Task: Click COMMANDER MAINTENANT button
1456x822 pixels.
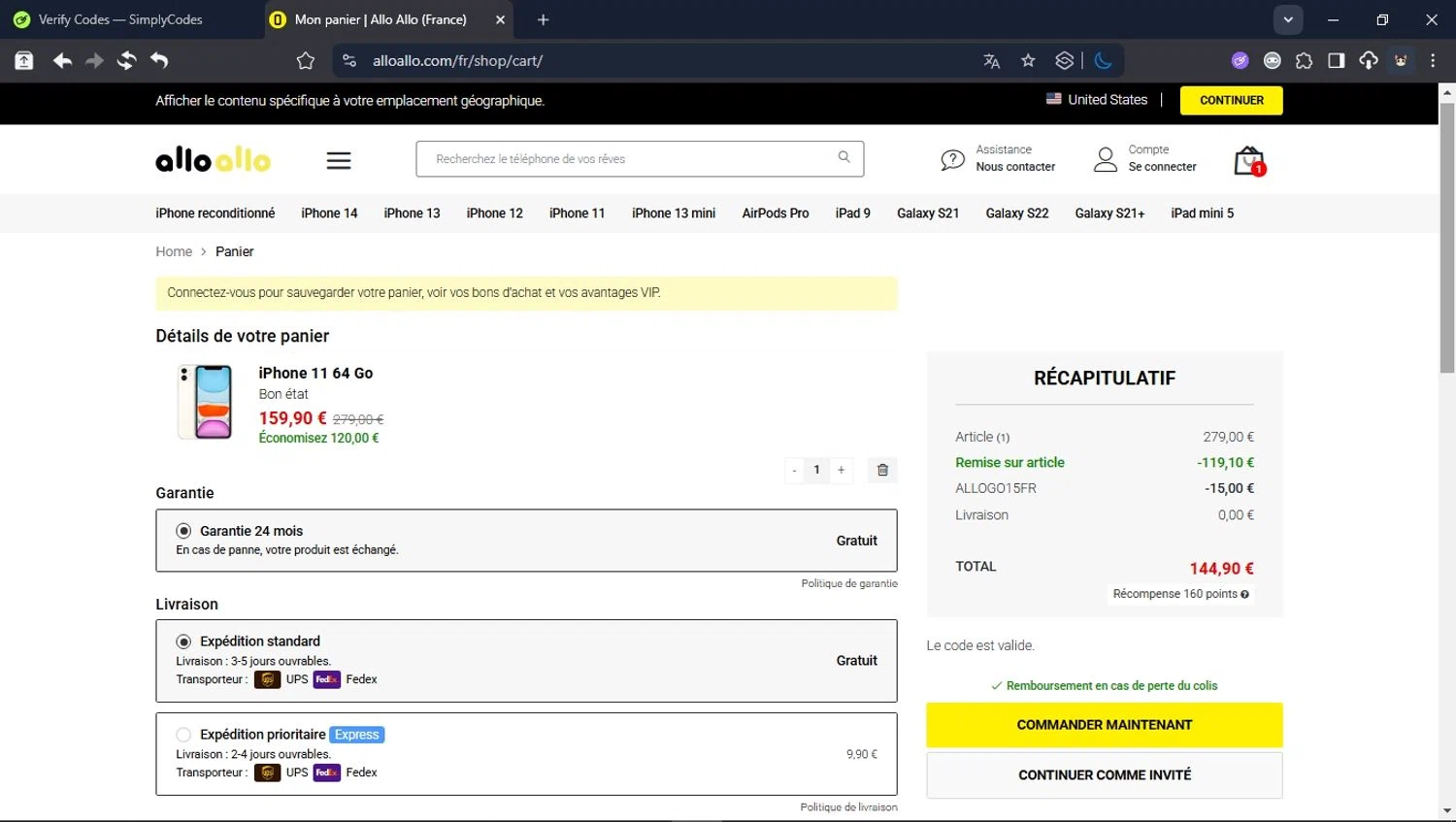Action: (x=1105, y=725)
